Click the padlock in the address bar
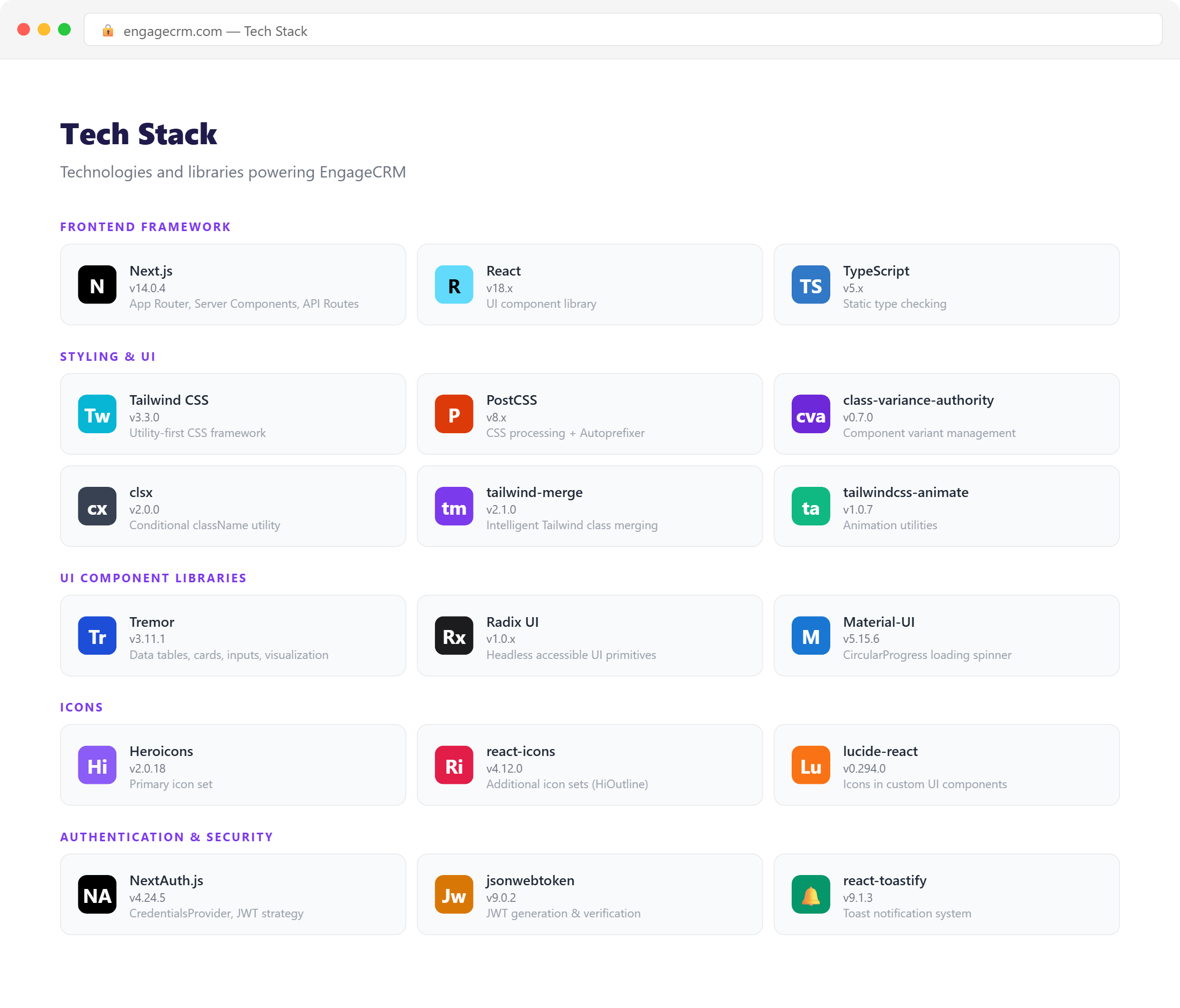The image size is (1180, 1008). click(x=108, y=31)
